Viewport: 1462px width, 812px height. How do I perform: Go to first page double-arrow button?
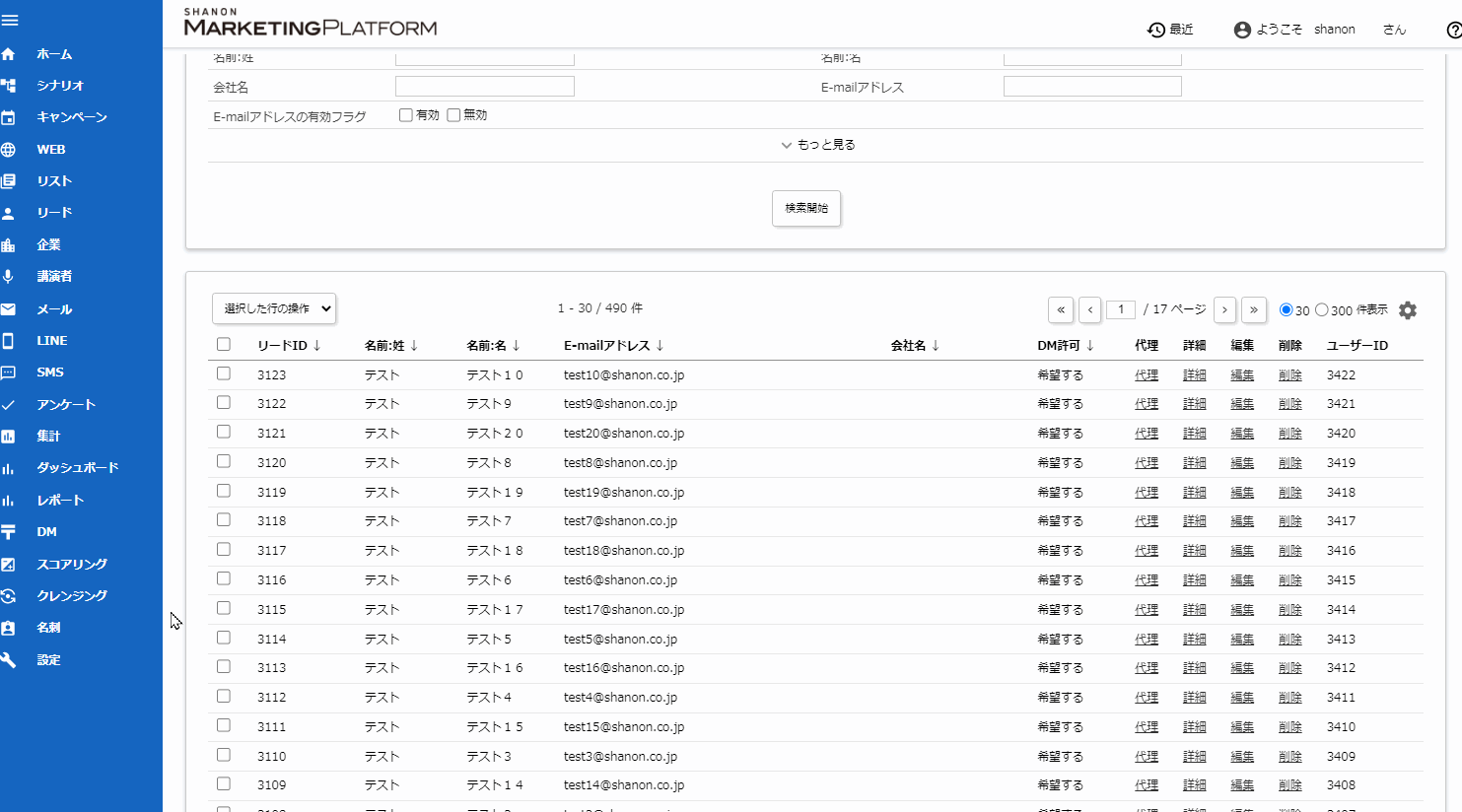(x=1061, y=309)
